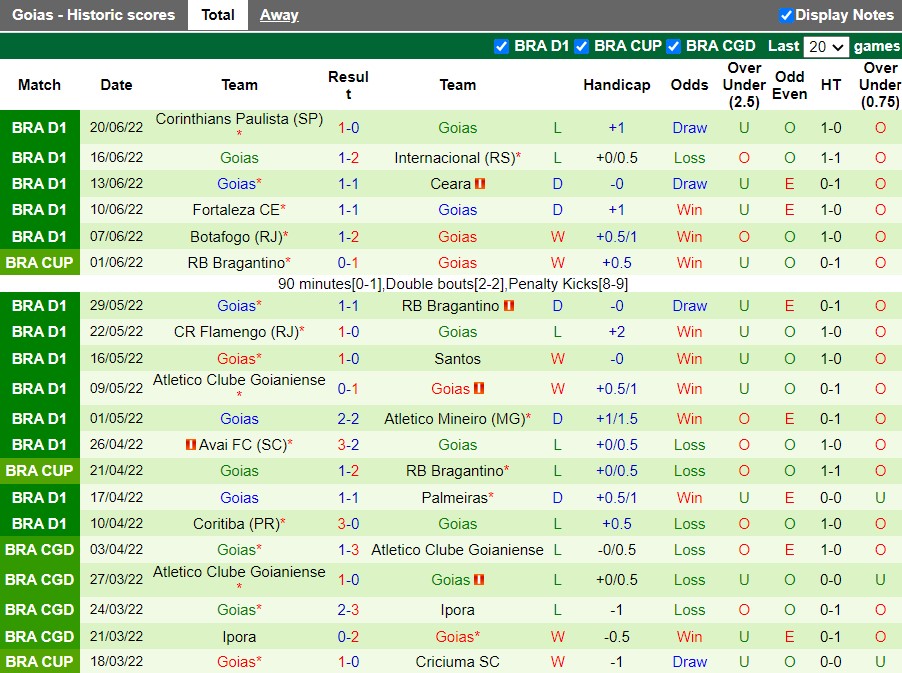Switch to the Away tab
The width and height of the screenshot is (902, 673).
[x=279, y=15]
